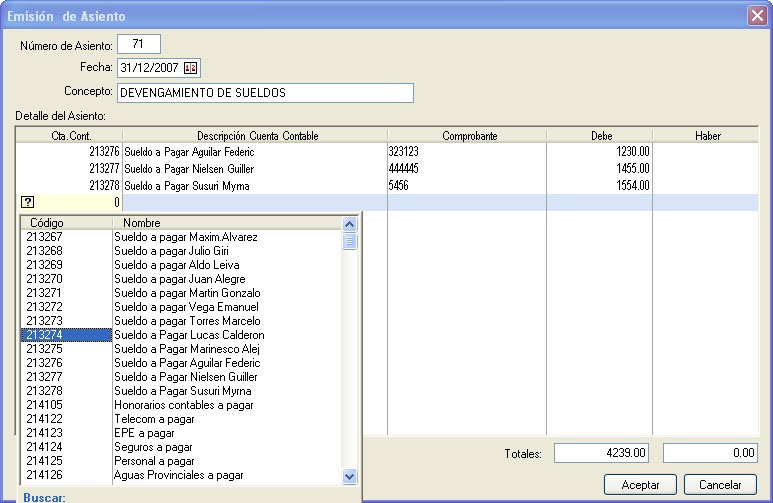Click the Fecha date field
Screen dimensions: 773x503
point(150,68)
